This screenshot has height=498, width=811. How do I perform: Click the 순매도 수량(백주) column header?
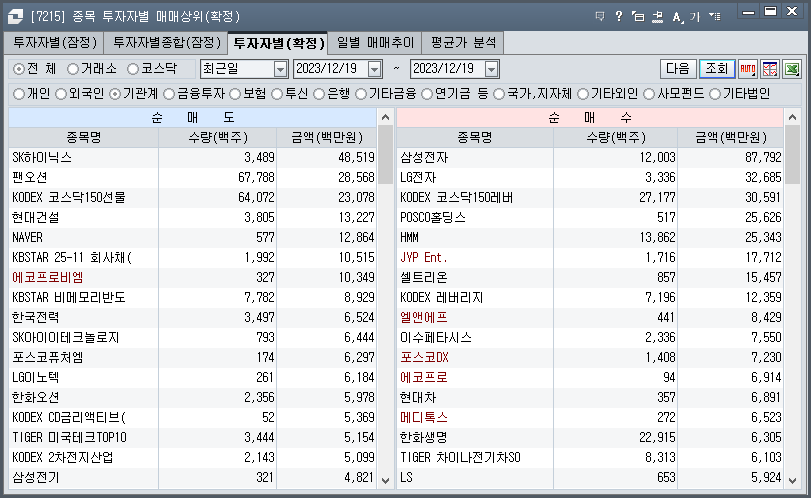tap(218, 138)
